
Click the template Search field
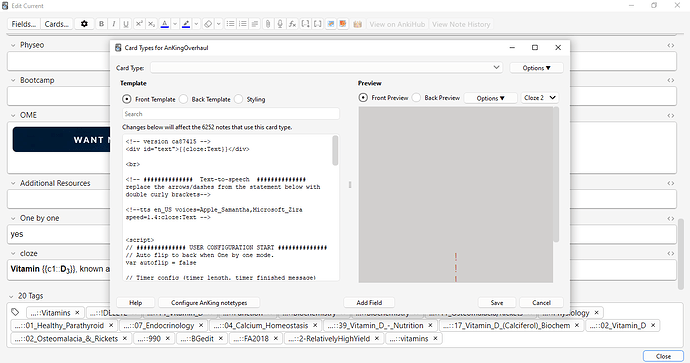pos(231,114)
